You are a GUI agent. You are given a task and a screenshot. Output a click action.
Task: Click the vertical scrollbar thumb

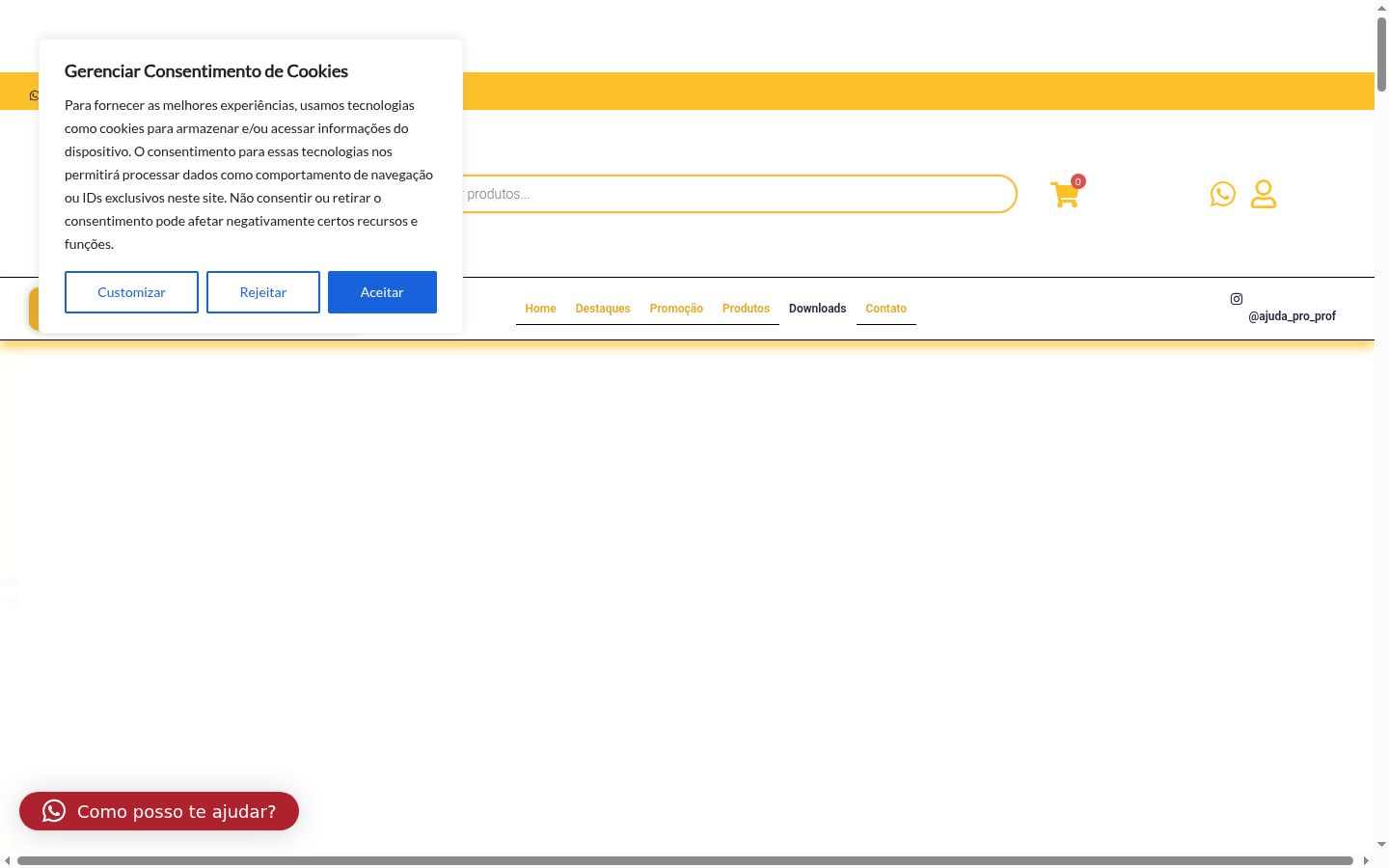pyautogui.click(x=1381, y=54)
